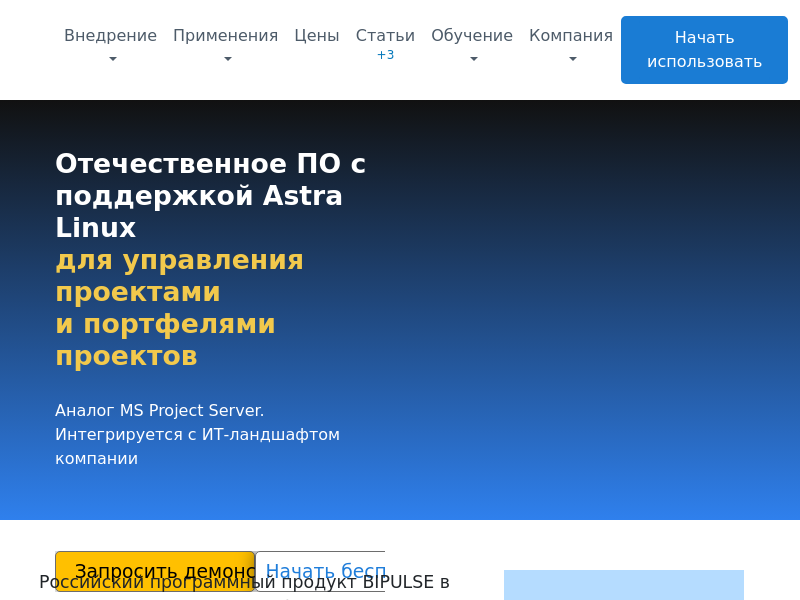This screenshot has width=800, height=600.
Task: Click the yellow Запросить демонстрацию button
Action: [155, 571]
